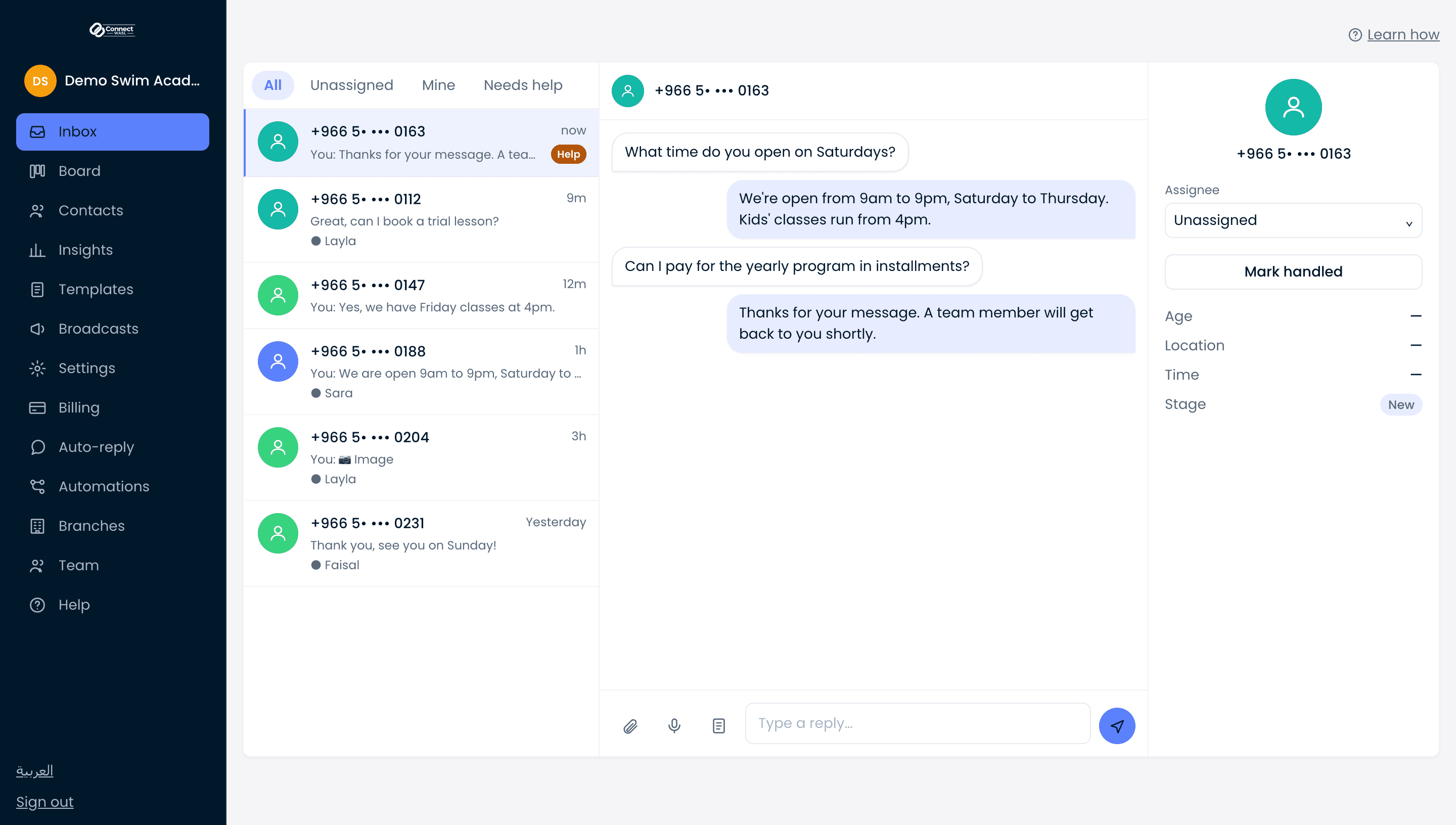Viewport: 1456px width, 825px height.
Task: Send the reply with paper plane button
Action: point(1117,726)
